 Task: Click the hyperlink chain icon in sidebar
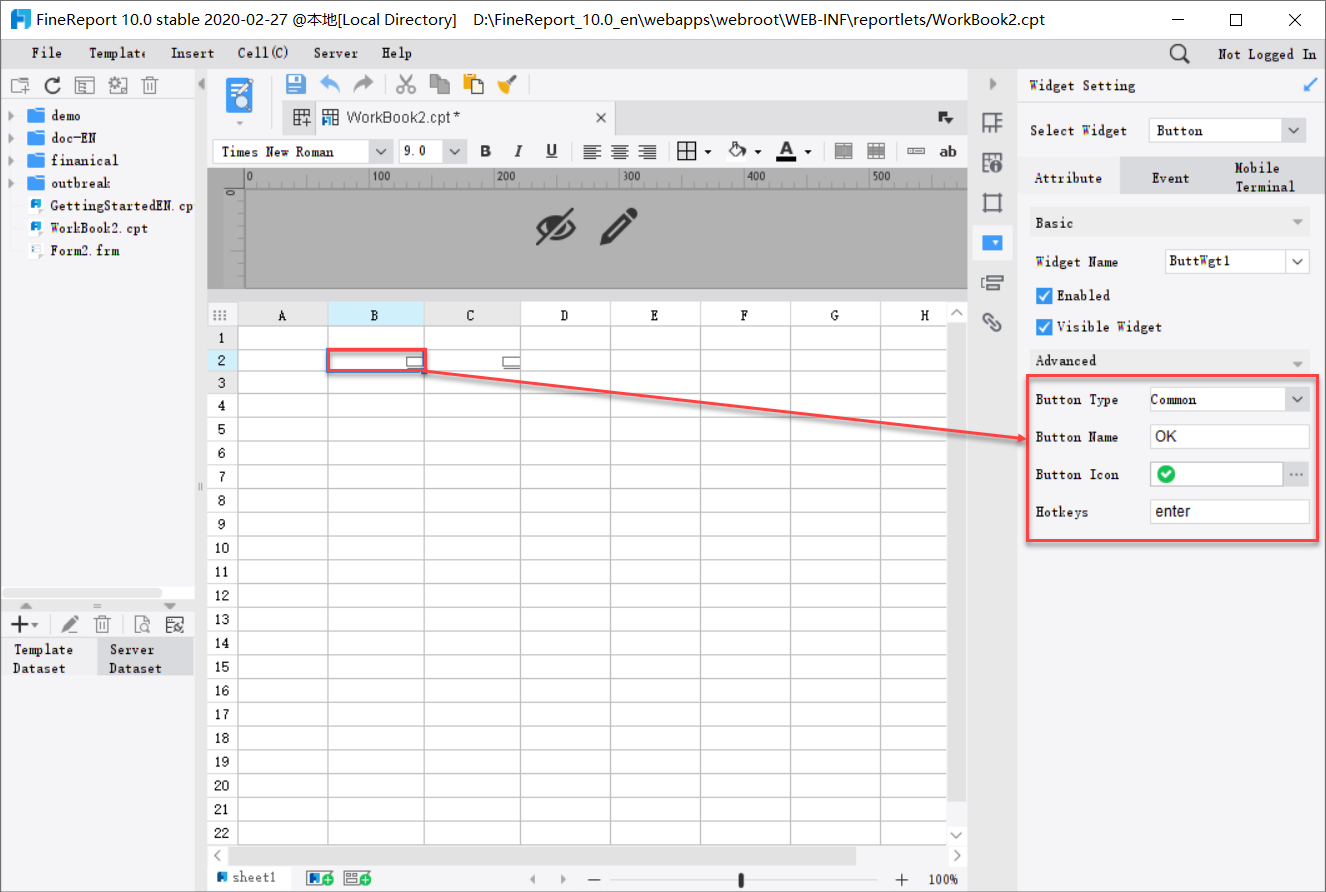(992, 322)
